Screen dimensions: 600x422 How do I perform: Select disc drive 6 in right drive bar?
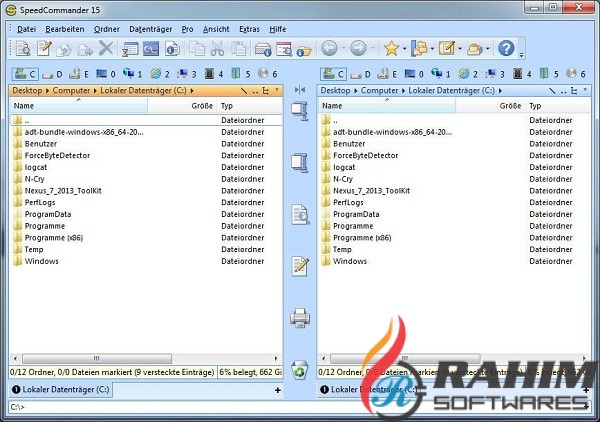(x=578, y=73)
